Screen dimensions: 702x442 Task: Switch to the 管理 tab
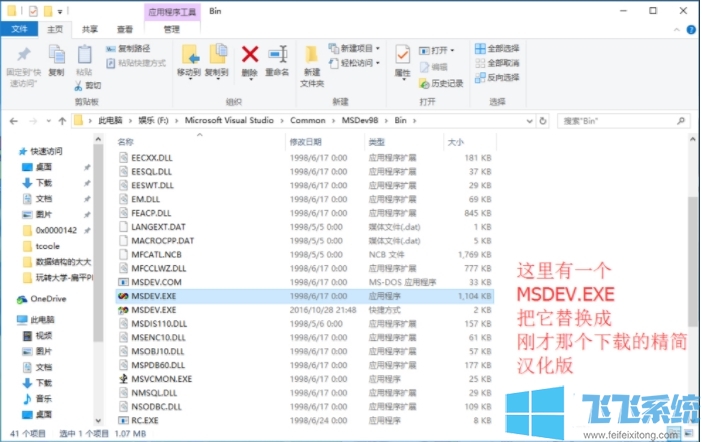tap(171, 30)
